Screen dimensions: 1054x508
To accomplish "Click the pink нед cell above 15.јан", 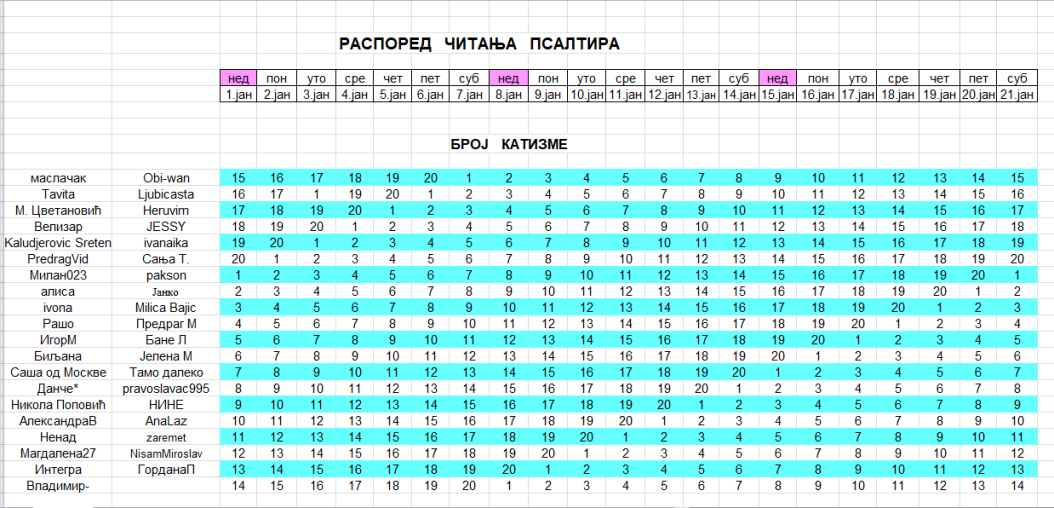I will tap(778, 78).
